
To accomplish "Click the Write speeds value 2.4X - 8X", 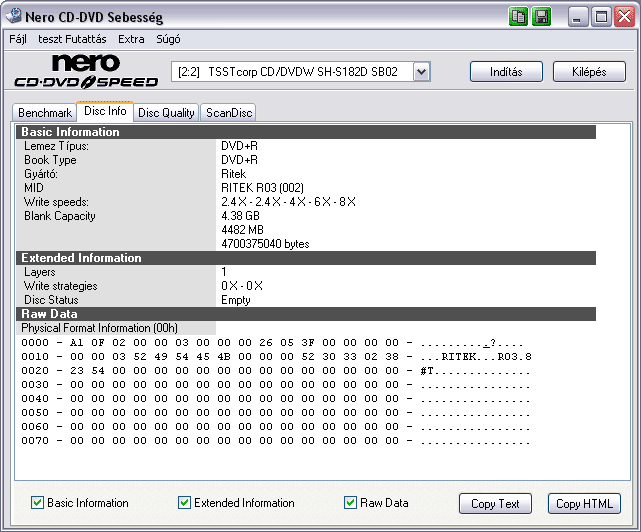I will click(288, 202).
